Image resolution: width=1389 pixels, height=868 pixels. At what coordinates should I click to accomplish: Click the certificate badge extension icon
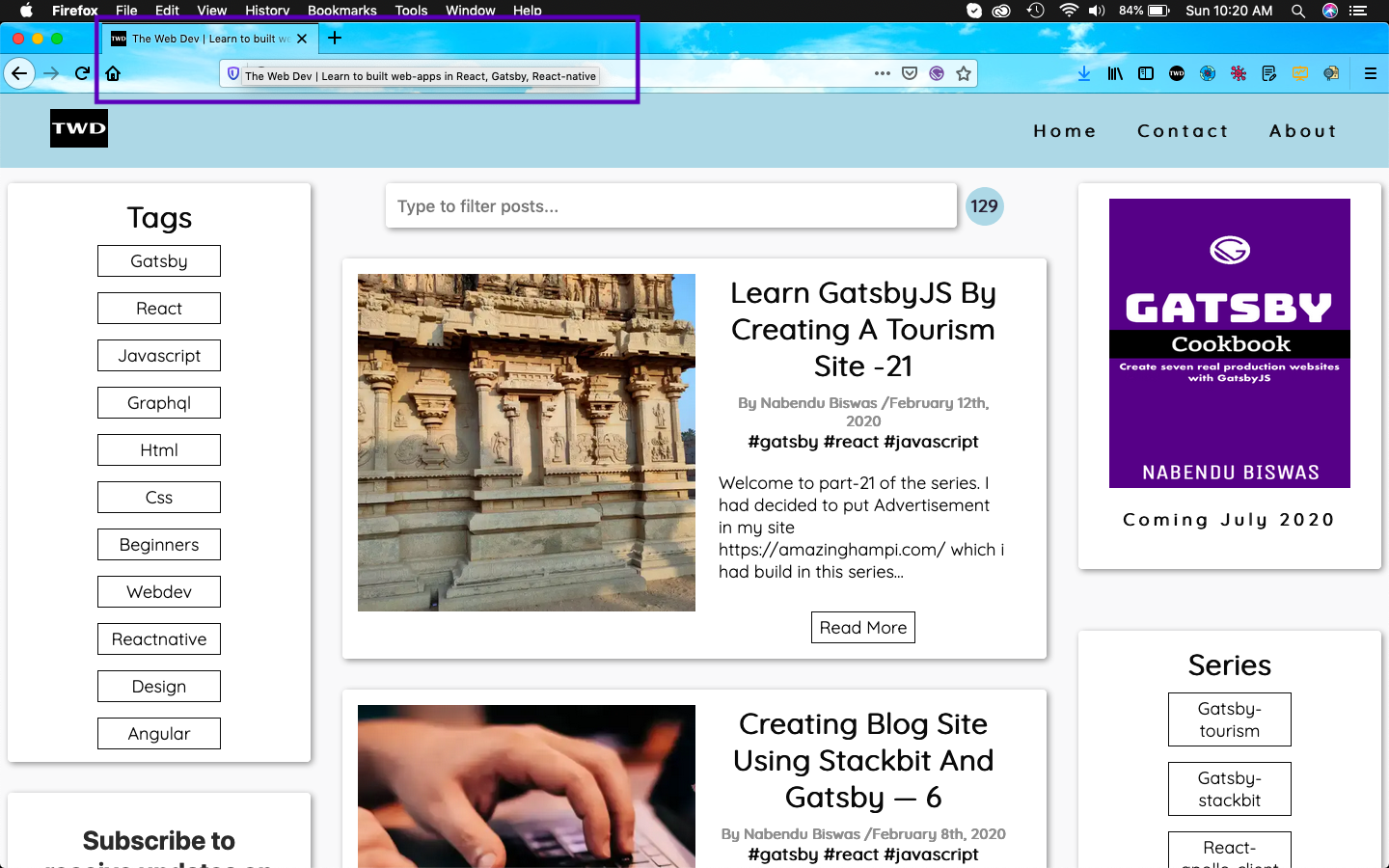point(1331,73)
